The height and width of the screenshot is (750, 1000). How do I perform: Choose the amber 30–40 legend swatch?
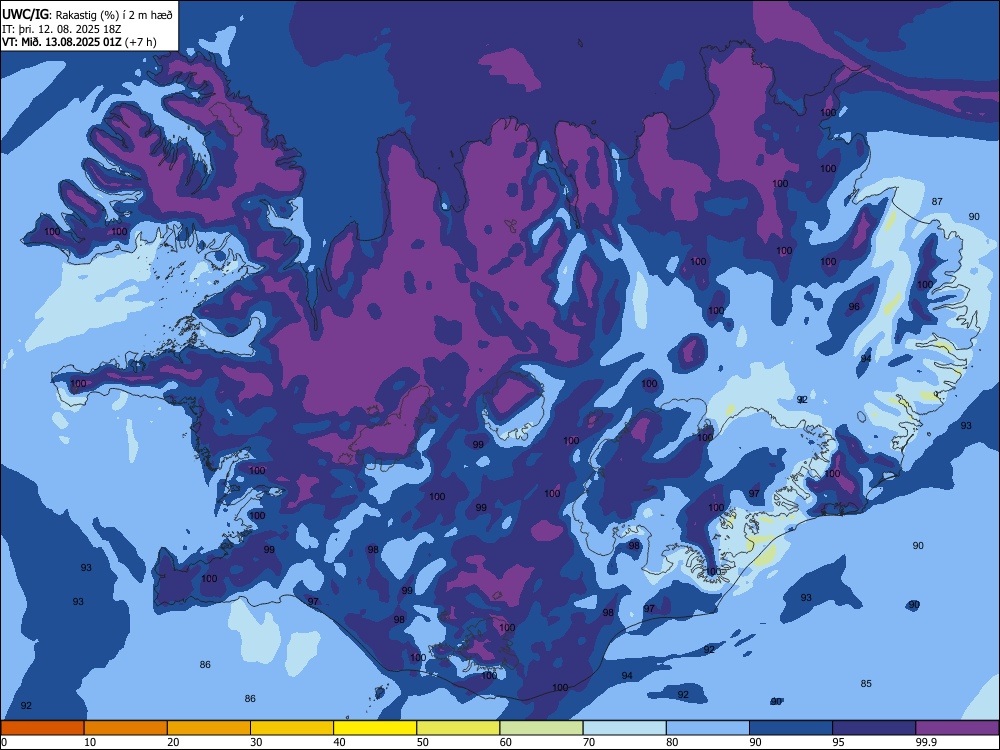click(x=292, y=728)
